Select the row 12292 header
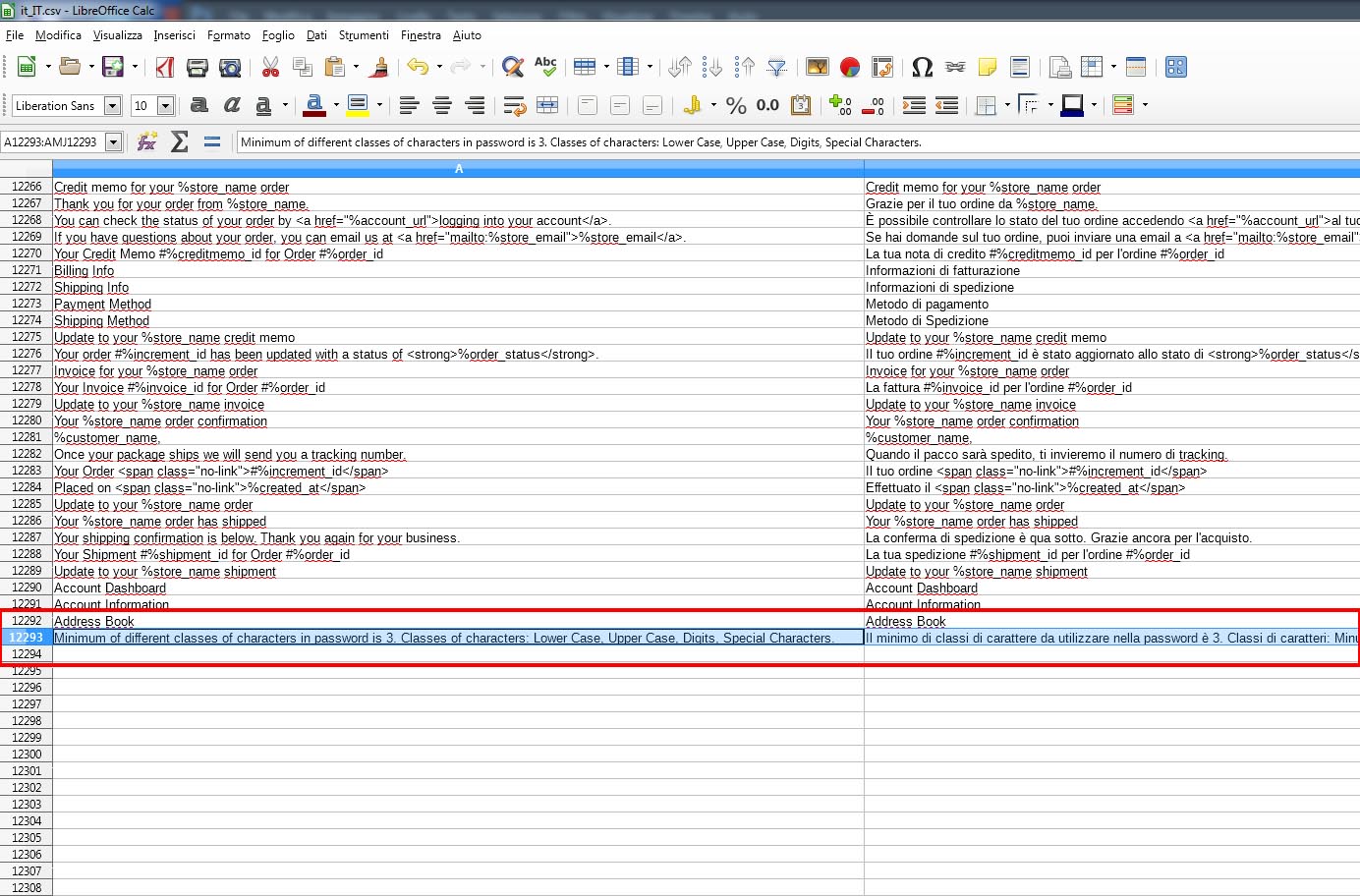 [27, 621]
